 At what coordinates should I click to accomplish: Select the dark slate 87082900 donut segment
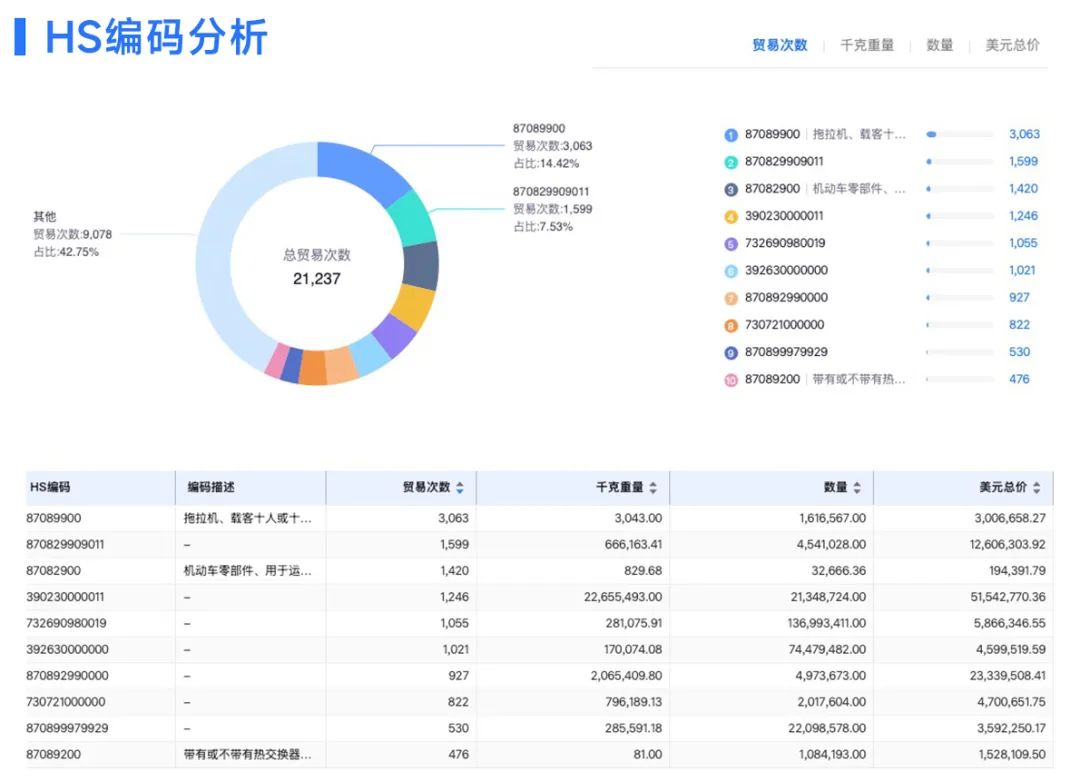[x=420, y=265]
